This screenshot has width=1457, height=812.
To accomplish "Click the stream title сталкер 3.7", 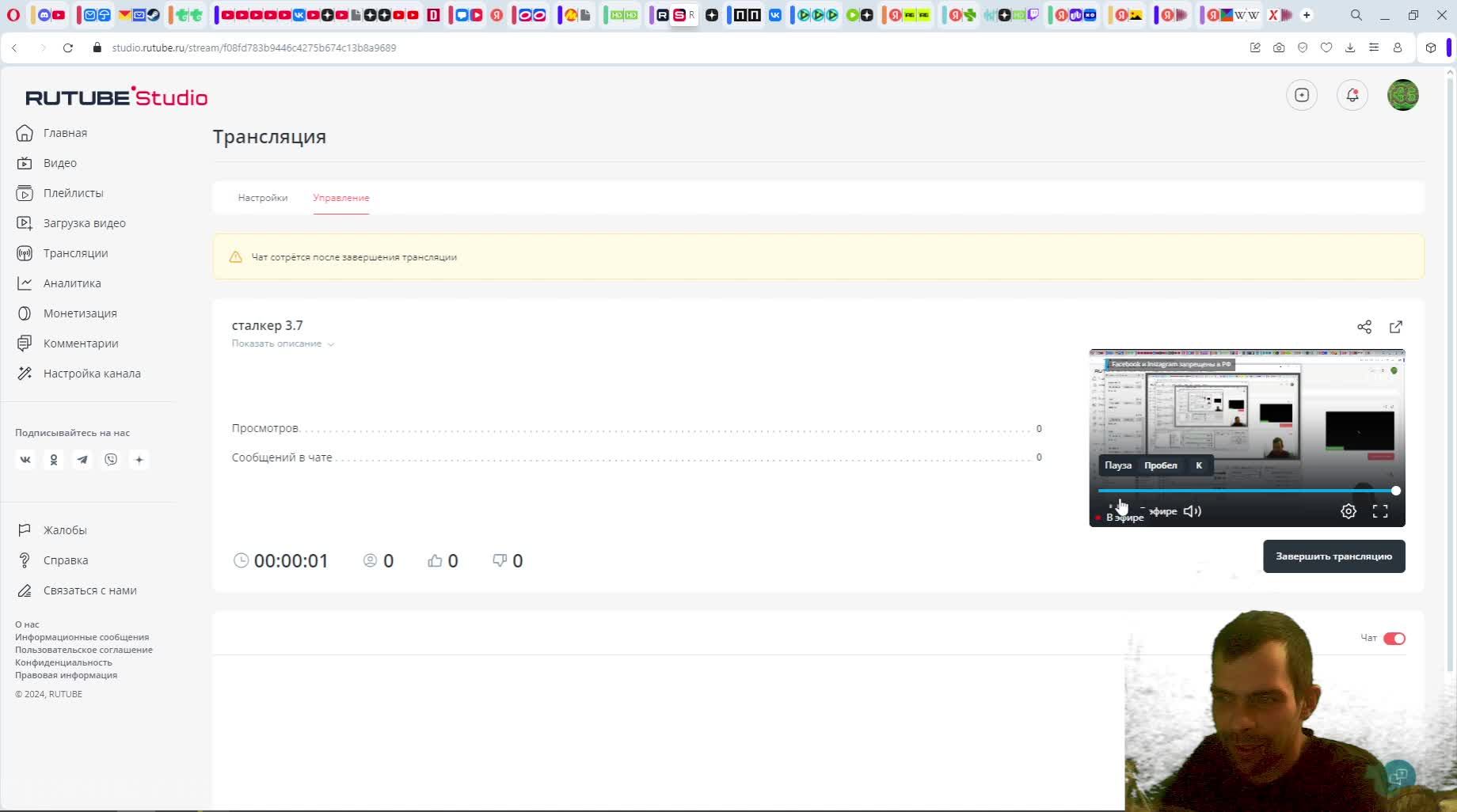I will [268, 325].
